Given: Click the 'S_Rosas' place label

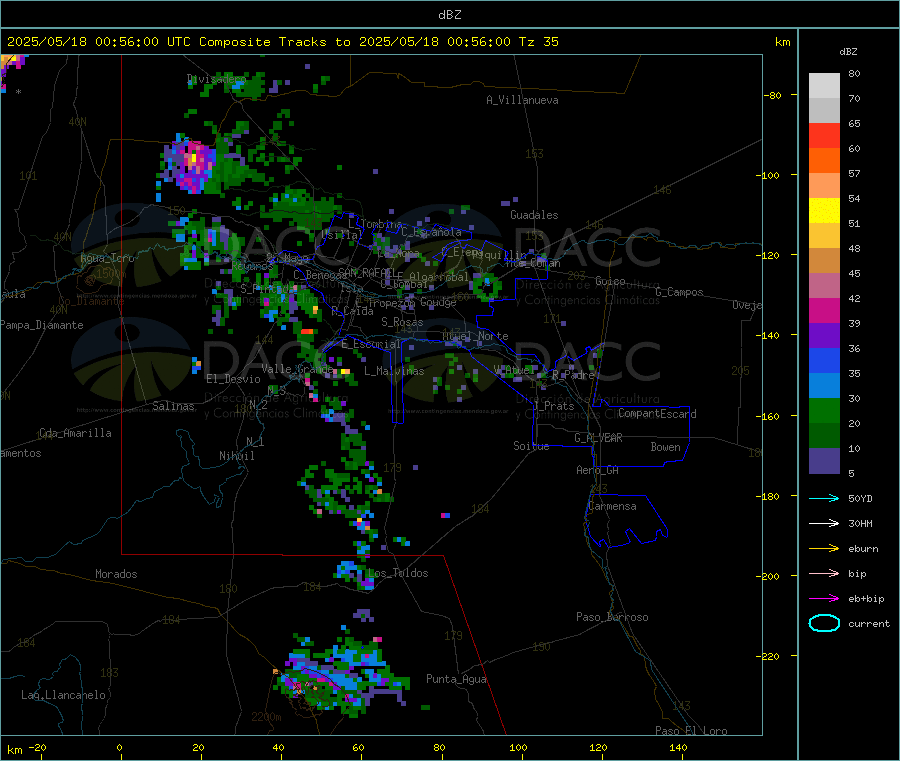Looking at the screenshot, I should pos(402,323).
